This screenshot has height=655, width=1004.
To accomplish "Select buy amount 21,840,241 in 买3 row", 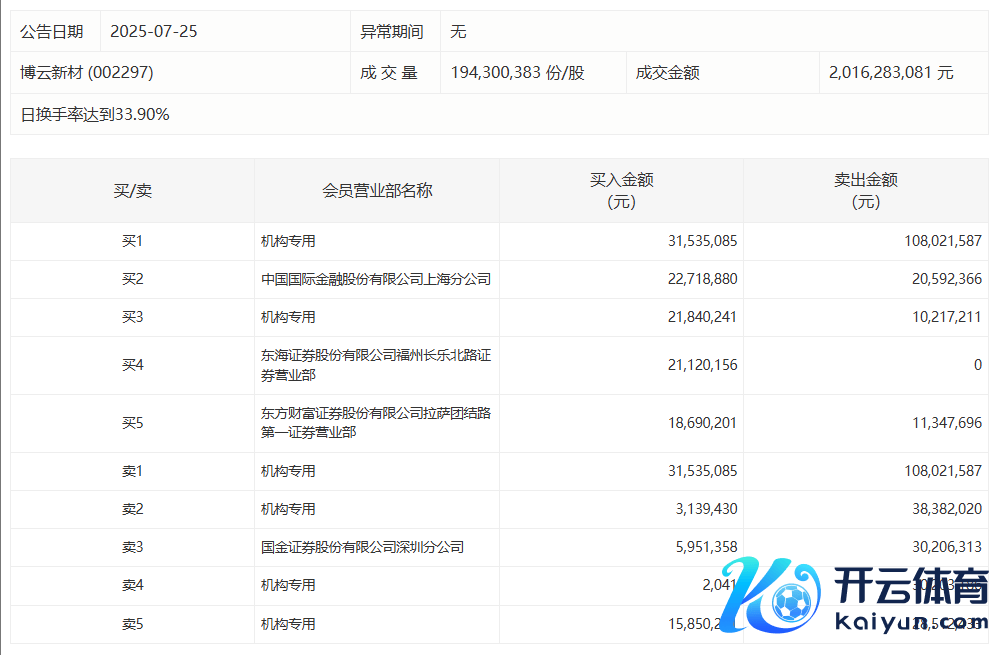I will coord(702,317).
